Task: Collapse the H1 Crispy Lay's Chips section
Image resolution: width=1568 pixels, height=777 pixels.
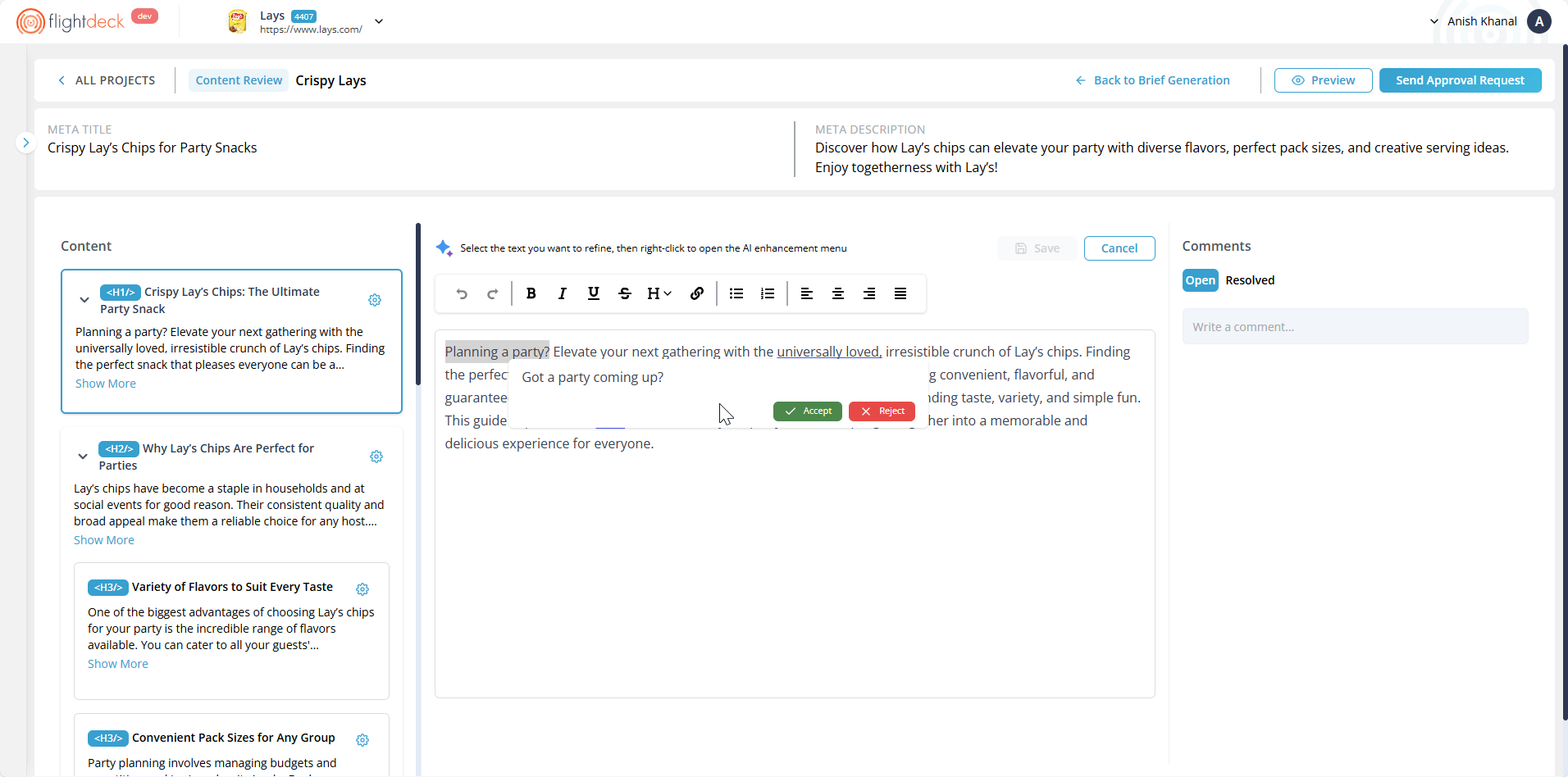Action: click(84, 300)
